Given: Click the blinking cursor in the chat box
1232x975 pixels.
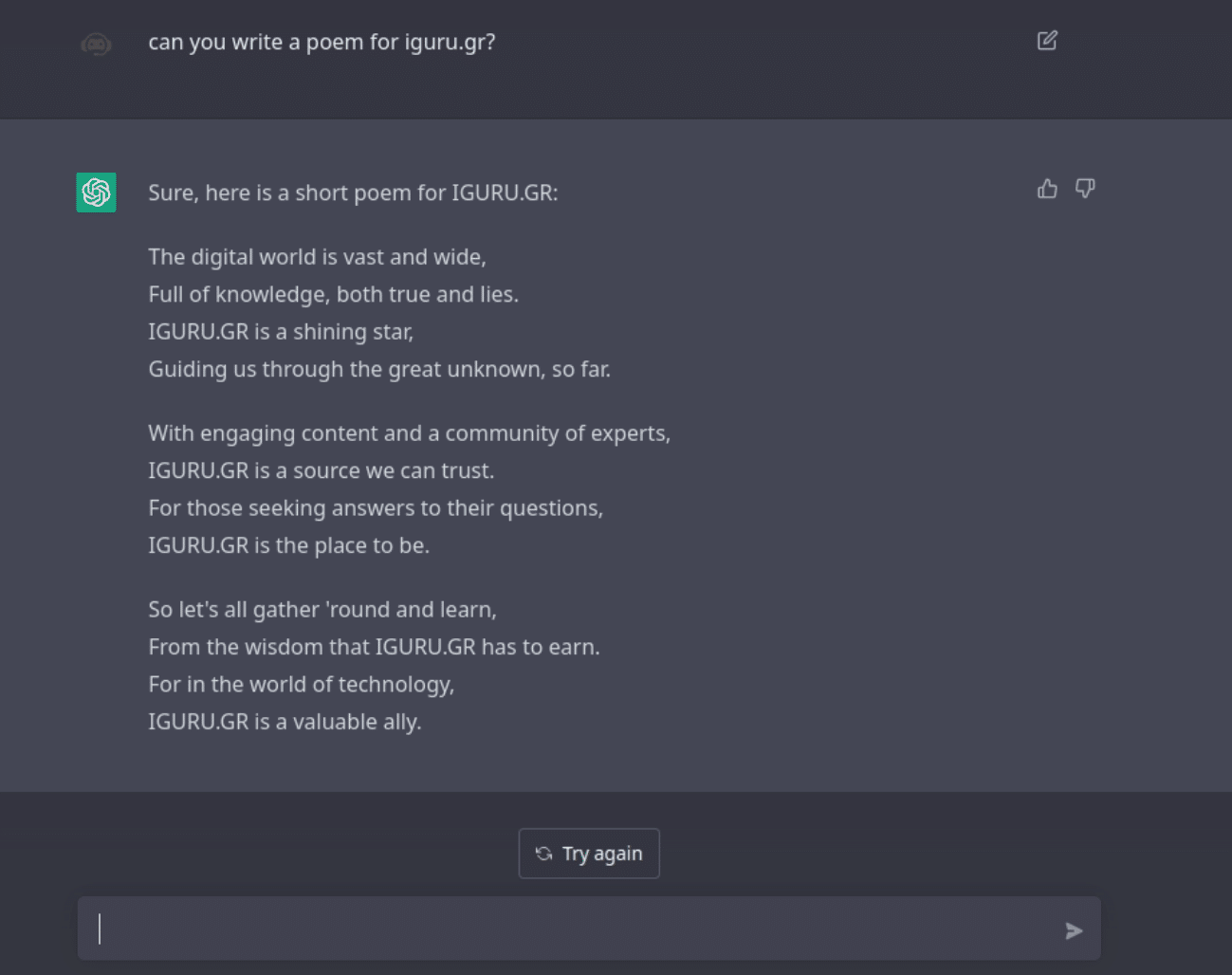Looking at the screenshot, I should (101, 929).
